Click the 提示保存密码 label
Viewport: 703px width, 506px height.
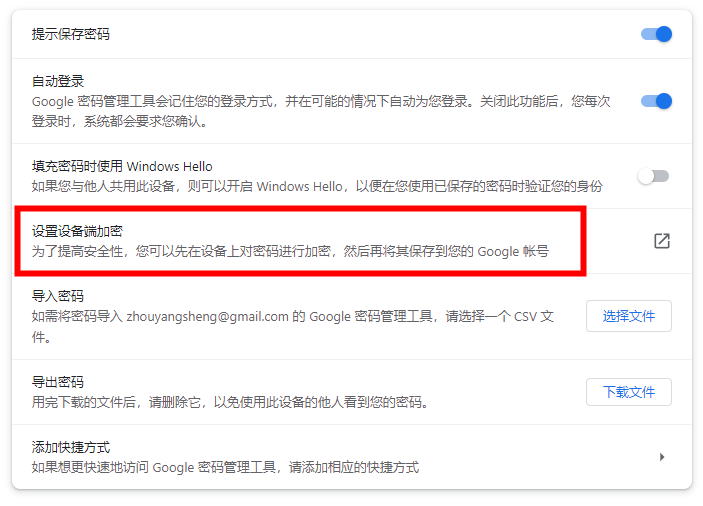tap(71, 34)
